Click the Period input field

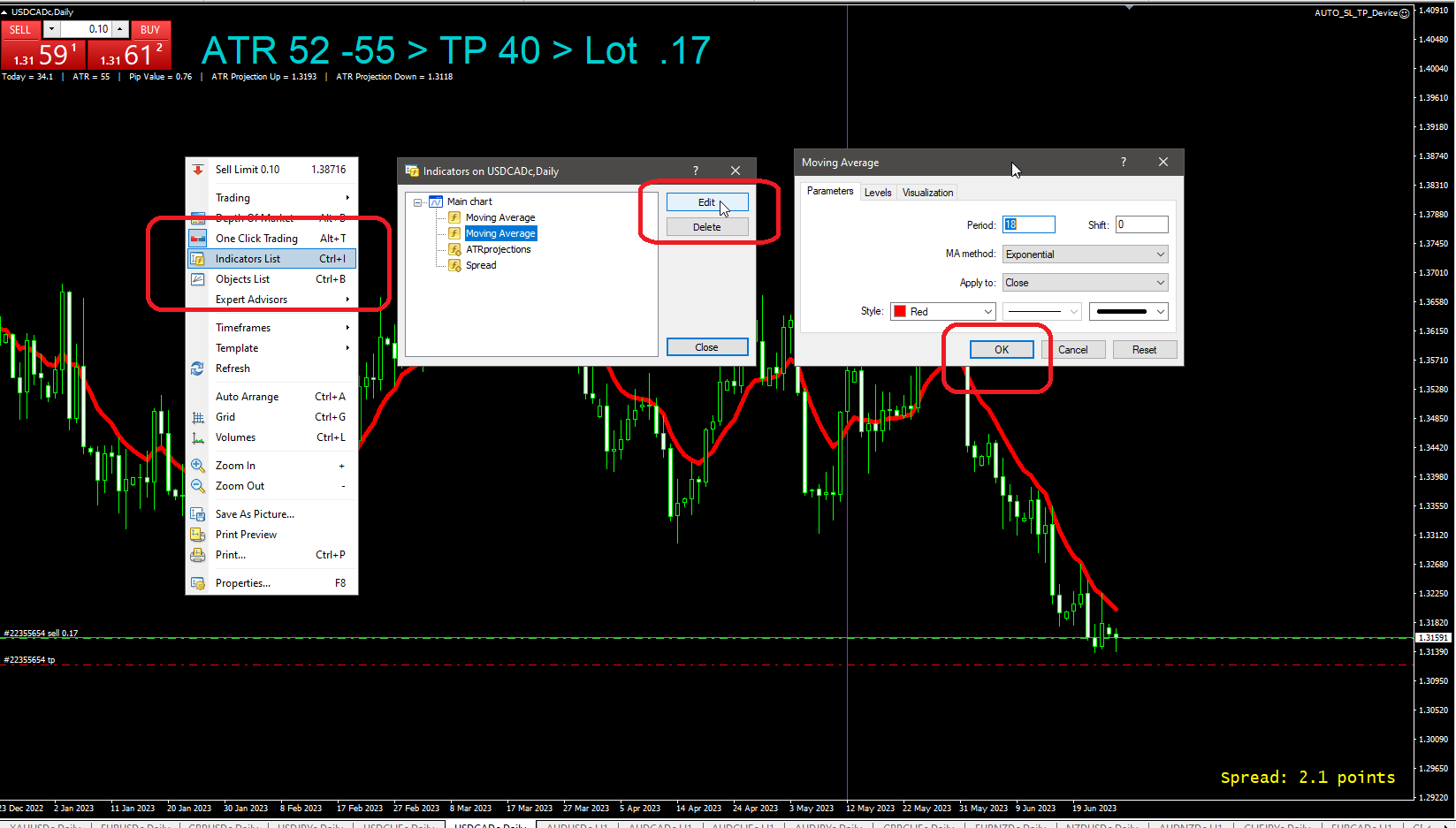(x=1029, y=224)
